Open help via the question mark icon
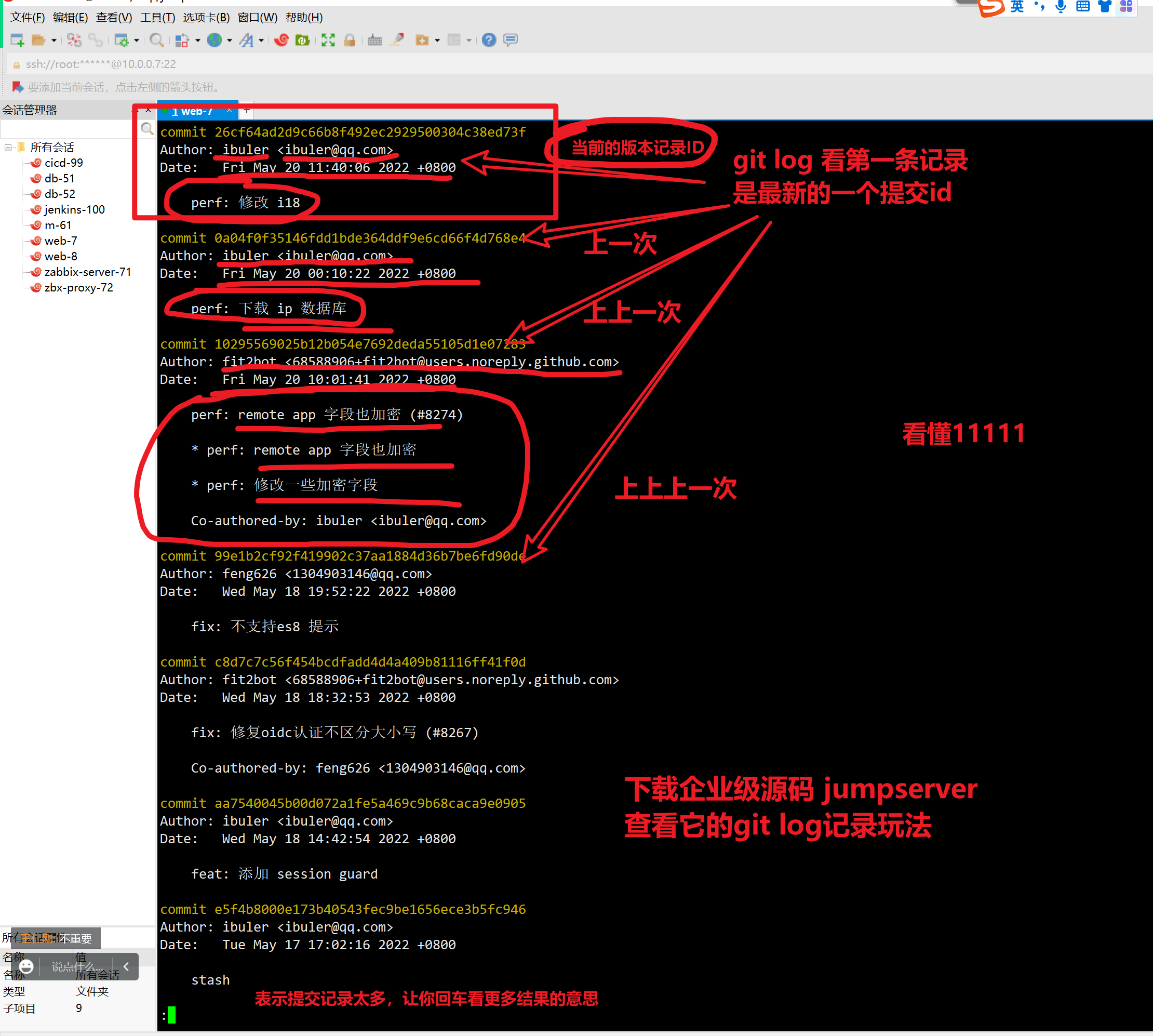The image size is (1153, 1036). (x=488, y=40)
